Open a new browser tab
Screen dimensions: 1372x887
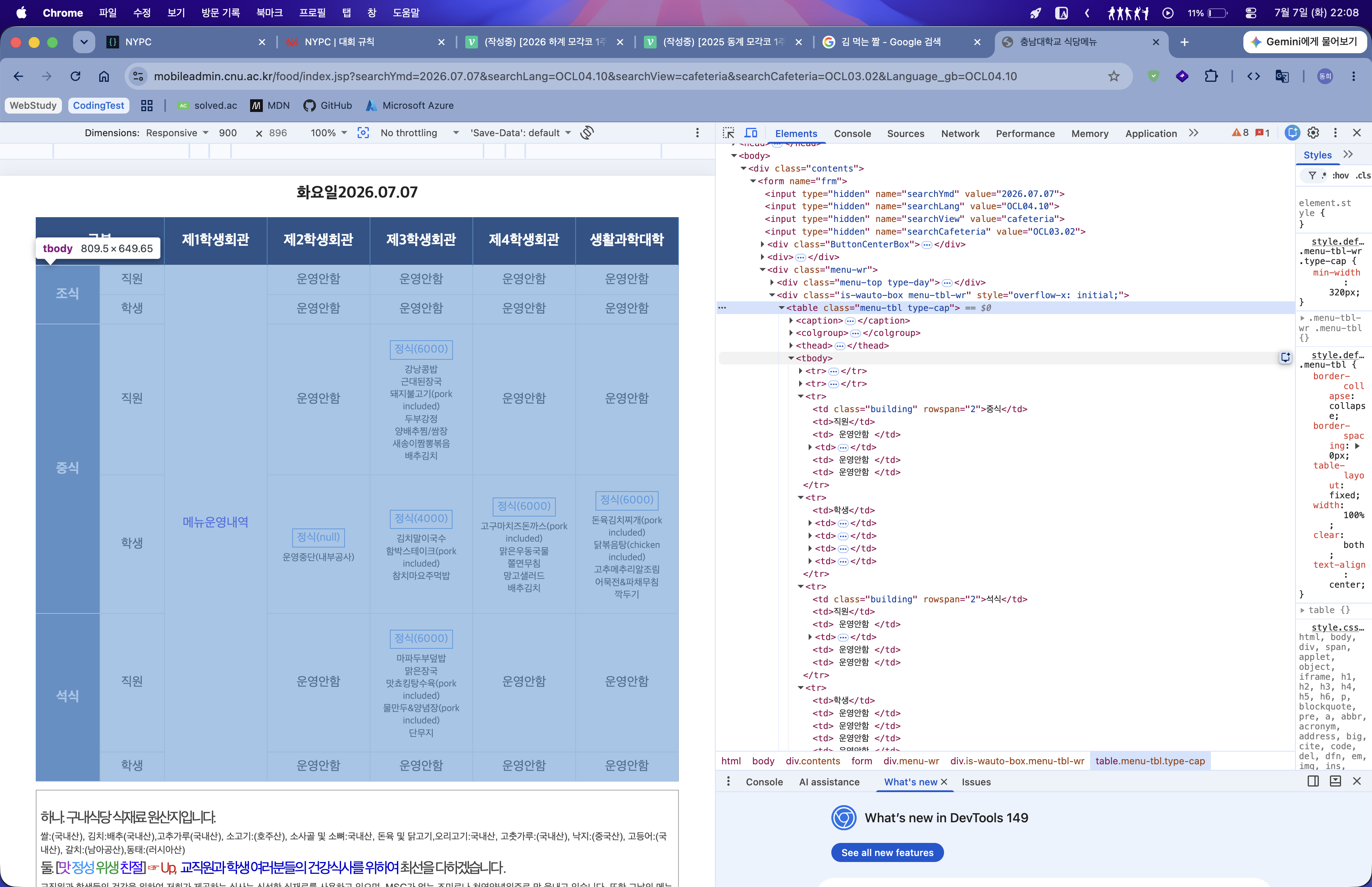tap(1184, 42)
